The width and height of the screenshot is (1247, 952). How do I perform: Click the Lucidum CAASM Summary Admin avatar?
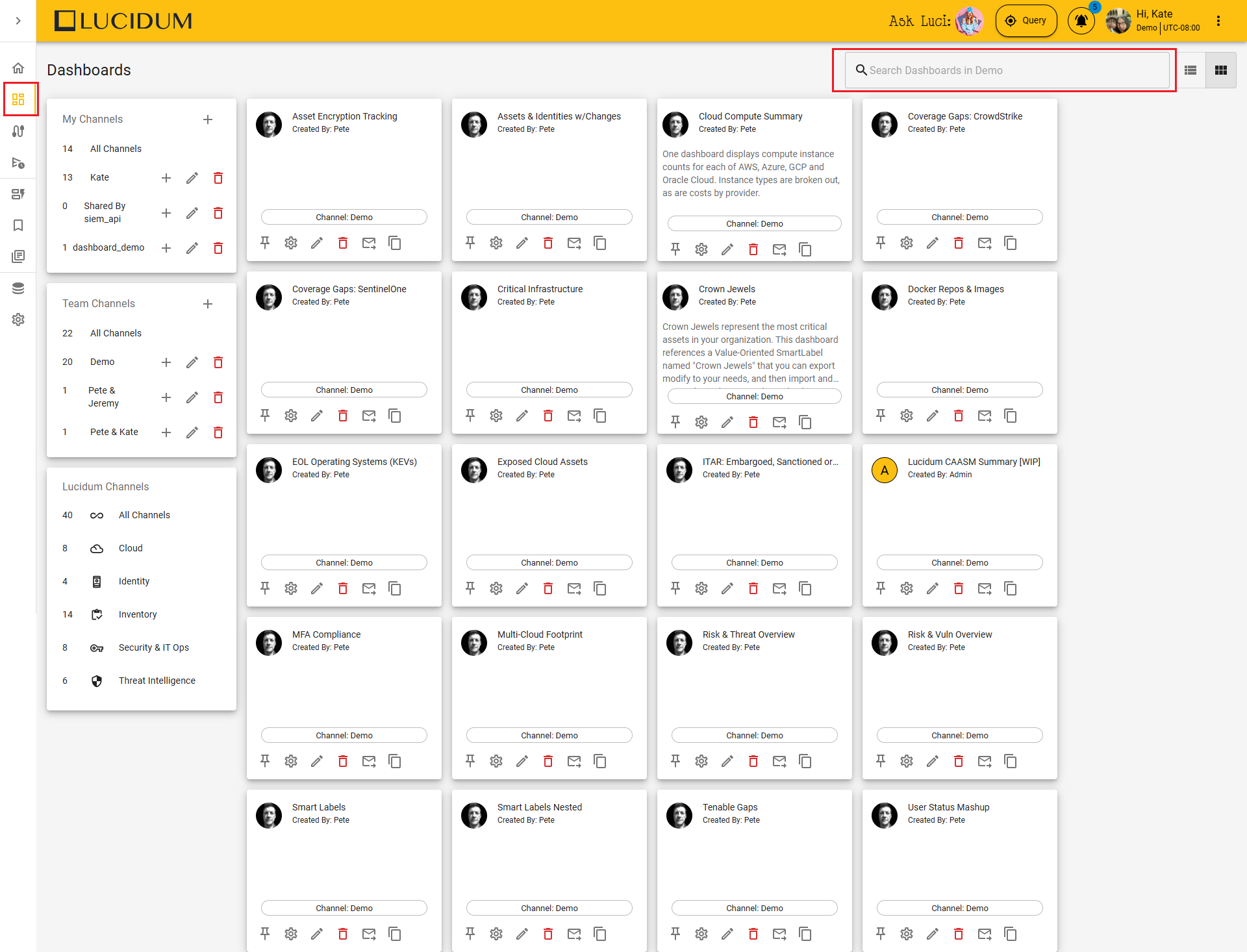885,470
